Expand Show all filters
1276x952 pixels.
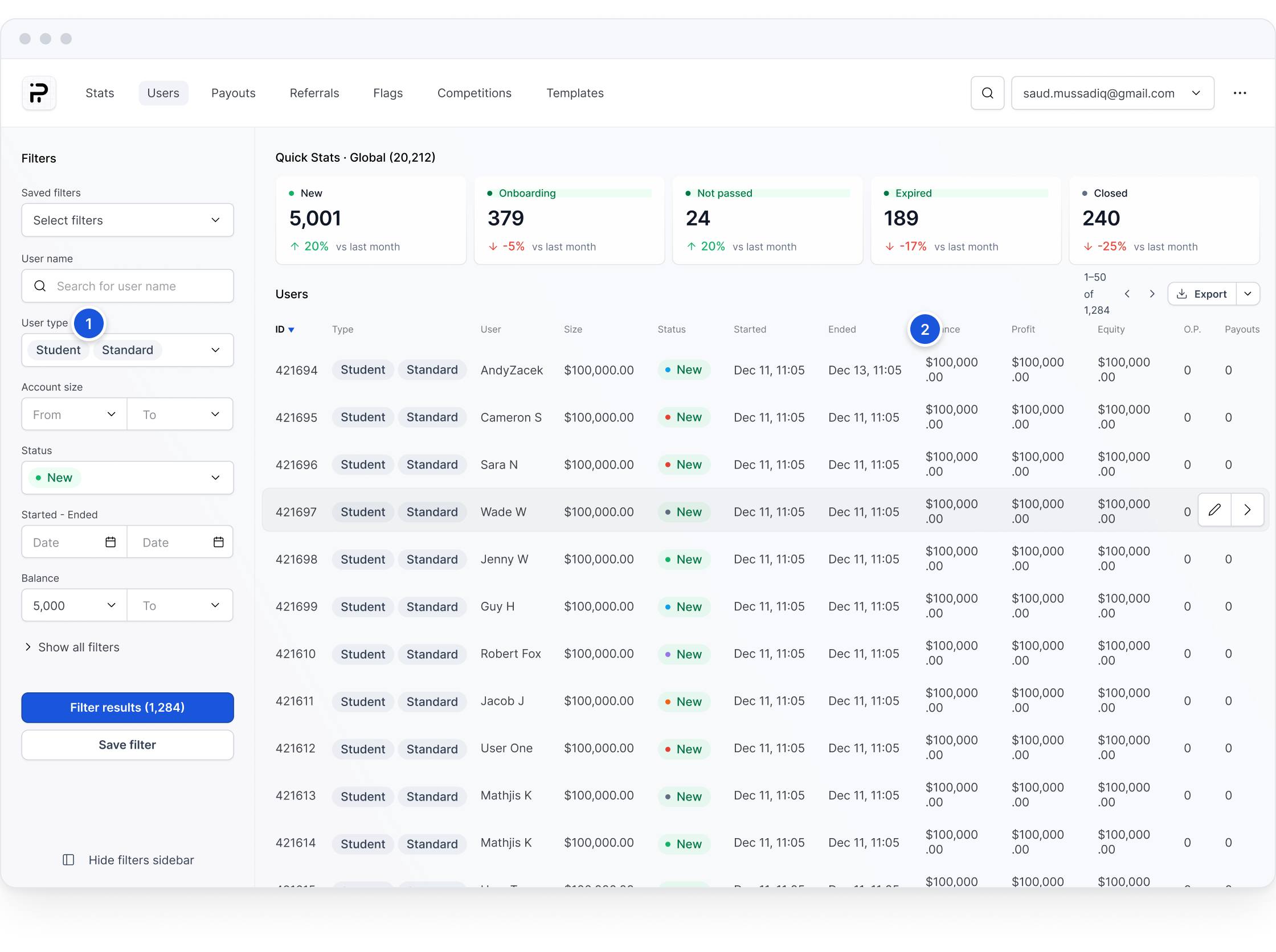tap(72, 647)
